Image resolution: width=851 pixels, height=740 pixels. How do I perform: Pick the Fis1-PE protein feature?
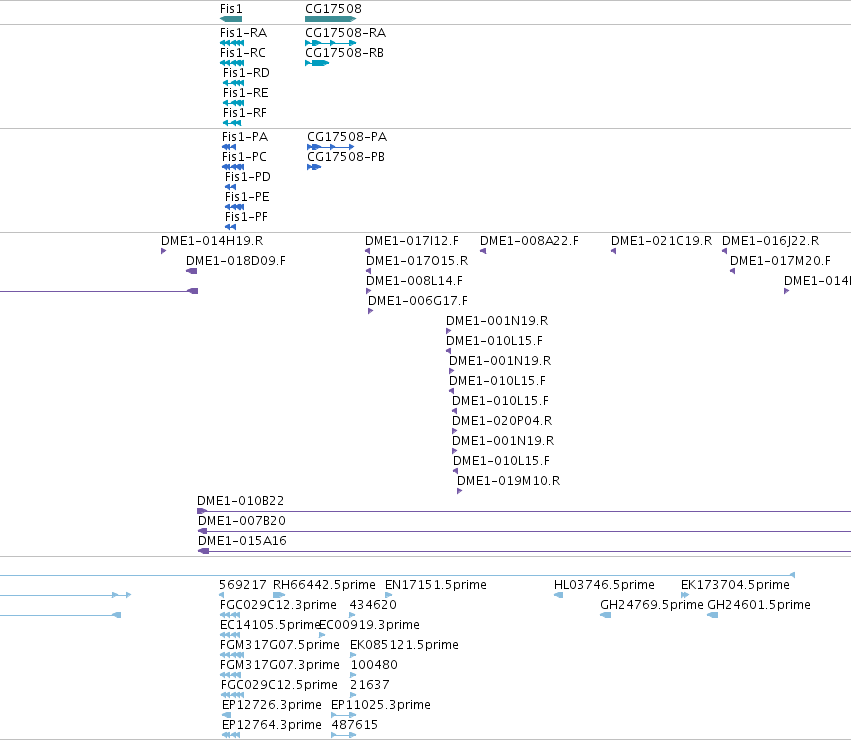coord(247,197)
